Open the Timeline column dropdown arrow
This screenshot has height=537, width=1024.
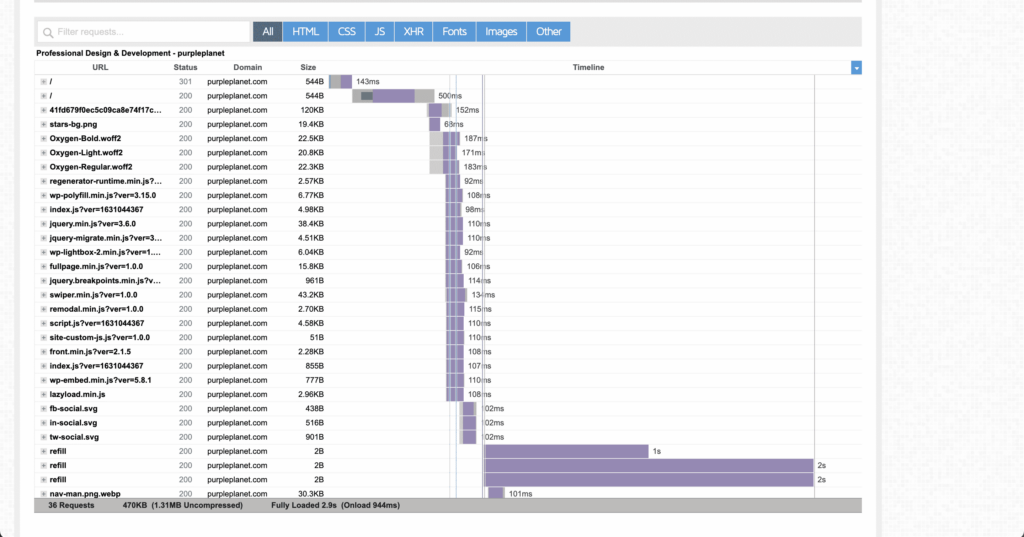coord(856,68)
